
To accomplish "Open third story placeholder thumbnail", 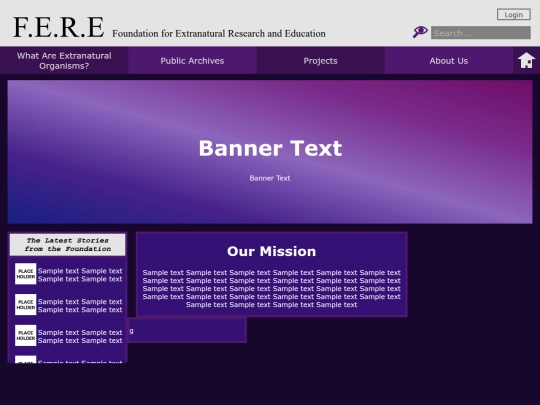I will click(25, 335).
